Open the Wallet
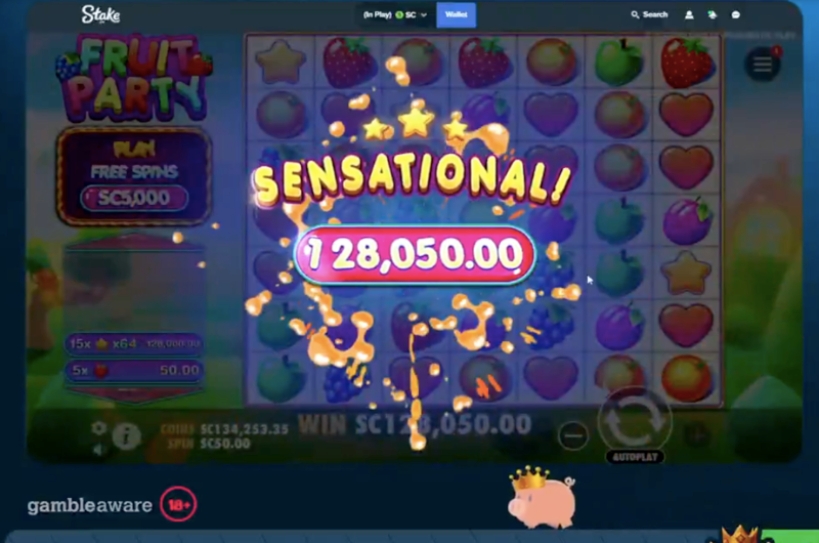 click(x=456, y=15)
